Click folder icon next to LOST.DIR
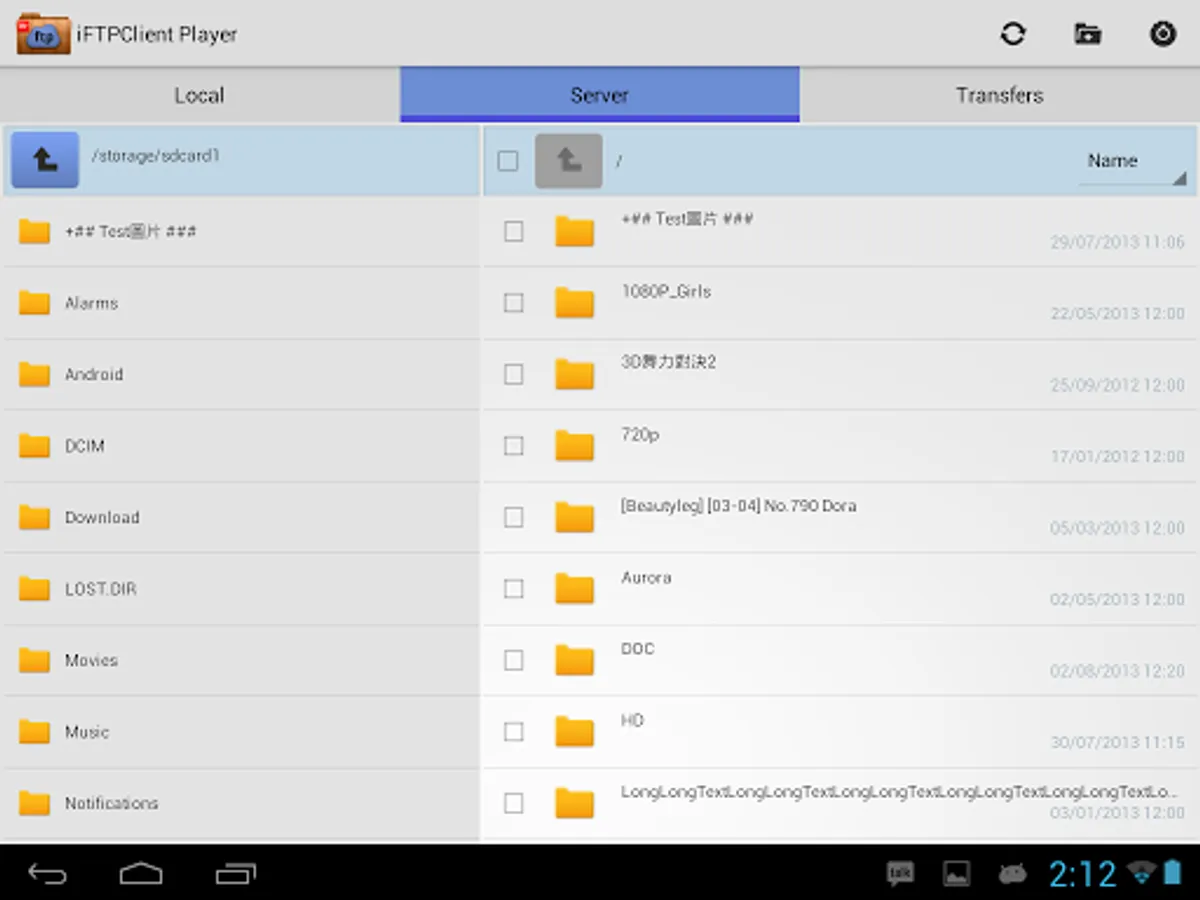The height and width of the screenshot is (900, 1200). click(x=34, y=589)
